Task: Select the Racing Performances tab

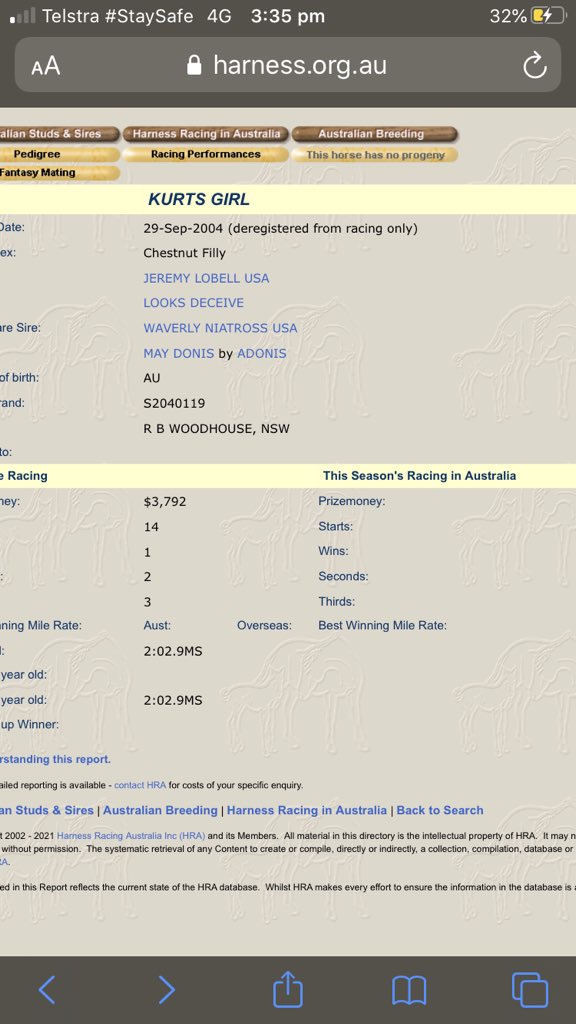Action: [206, 155]
